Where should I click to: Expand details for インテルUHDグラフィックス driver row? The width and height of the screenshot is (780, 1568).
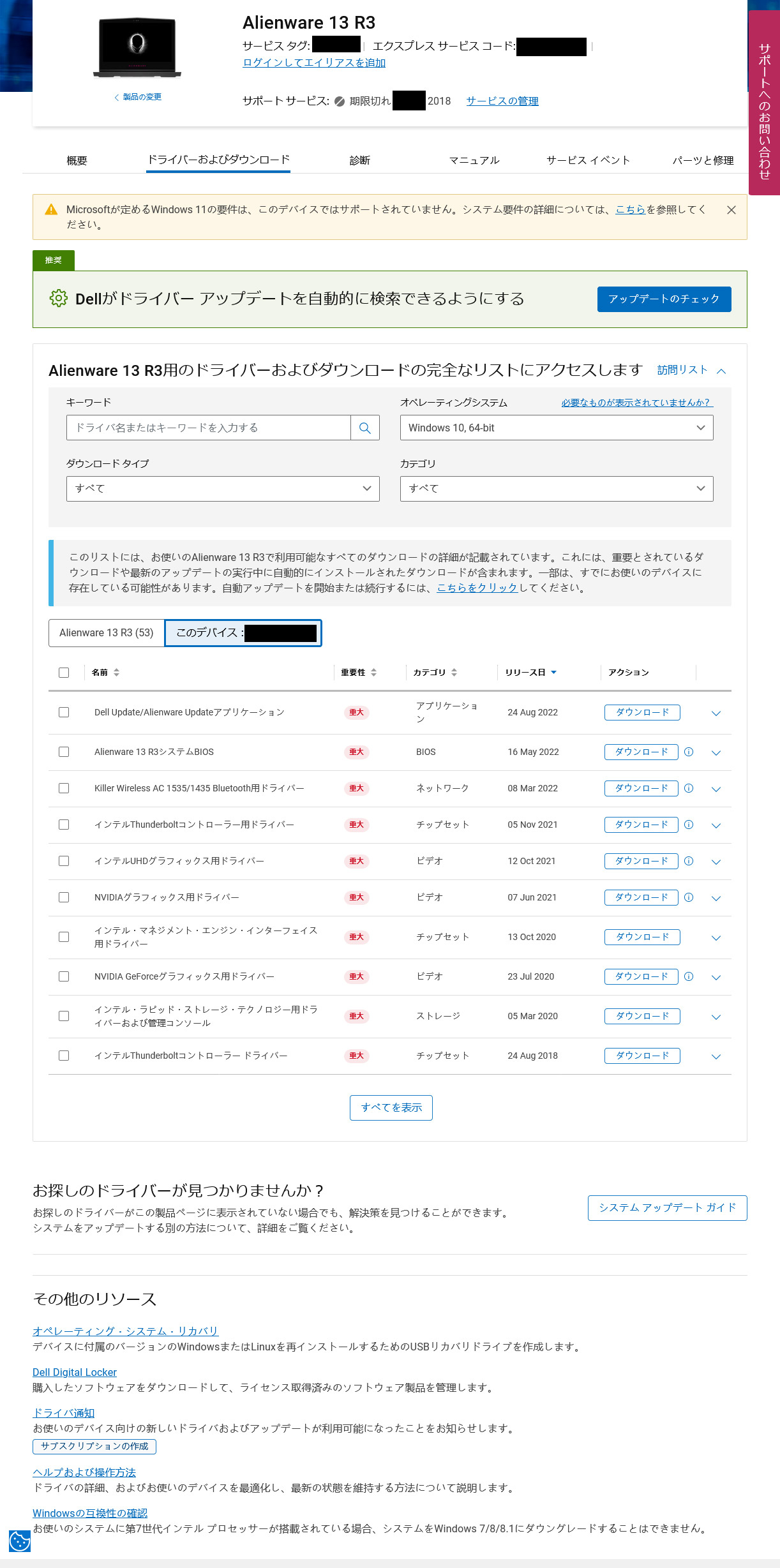716,862
